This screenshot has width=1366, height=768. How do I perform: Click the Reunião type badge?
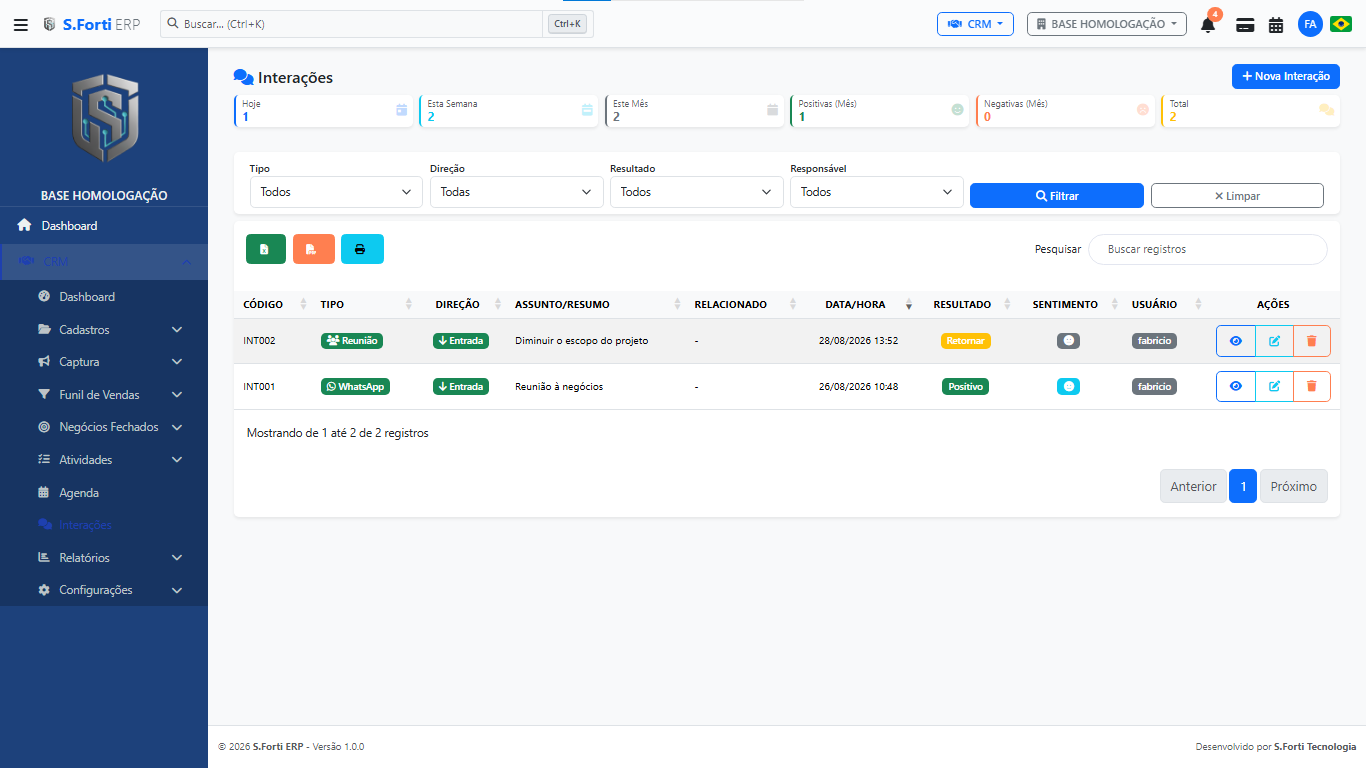[x=352, y=341]
